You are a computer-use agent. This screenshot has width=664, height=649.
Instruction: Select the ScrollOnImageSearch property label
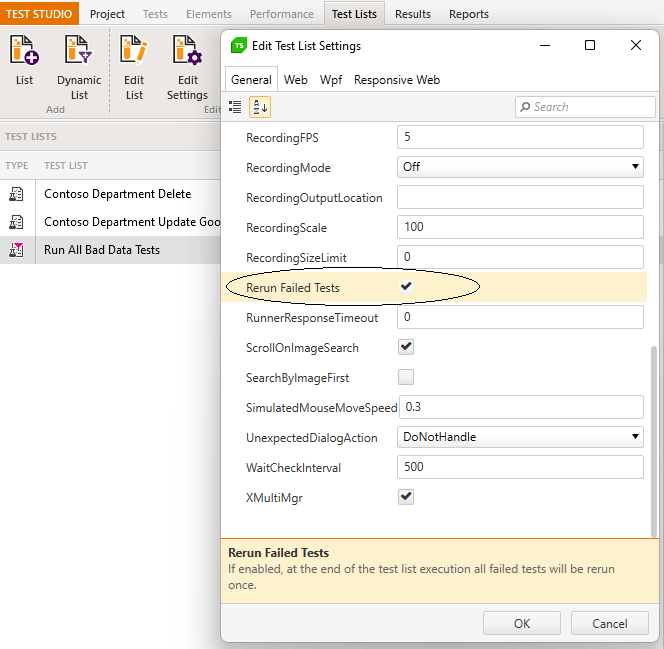point(302,348)
